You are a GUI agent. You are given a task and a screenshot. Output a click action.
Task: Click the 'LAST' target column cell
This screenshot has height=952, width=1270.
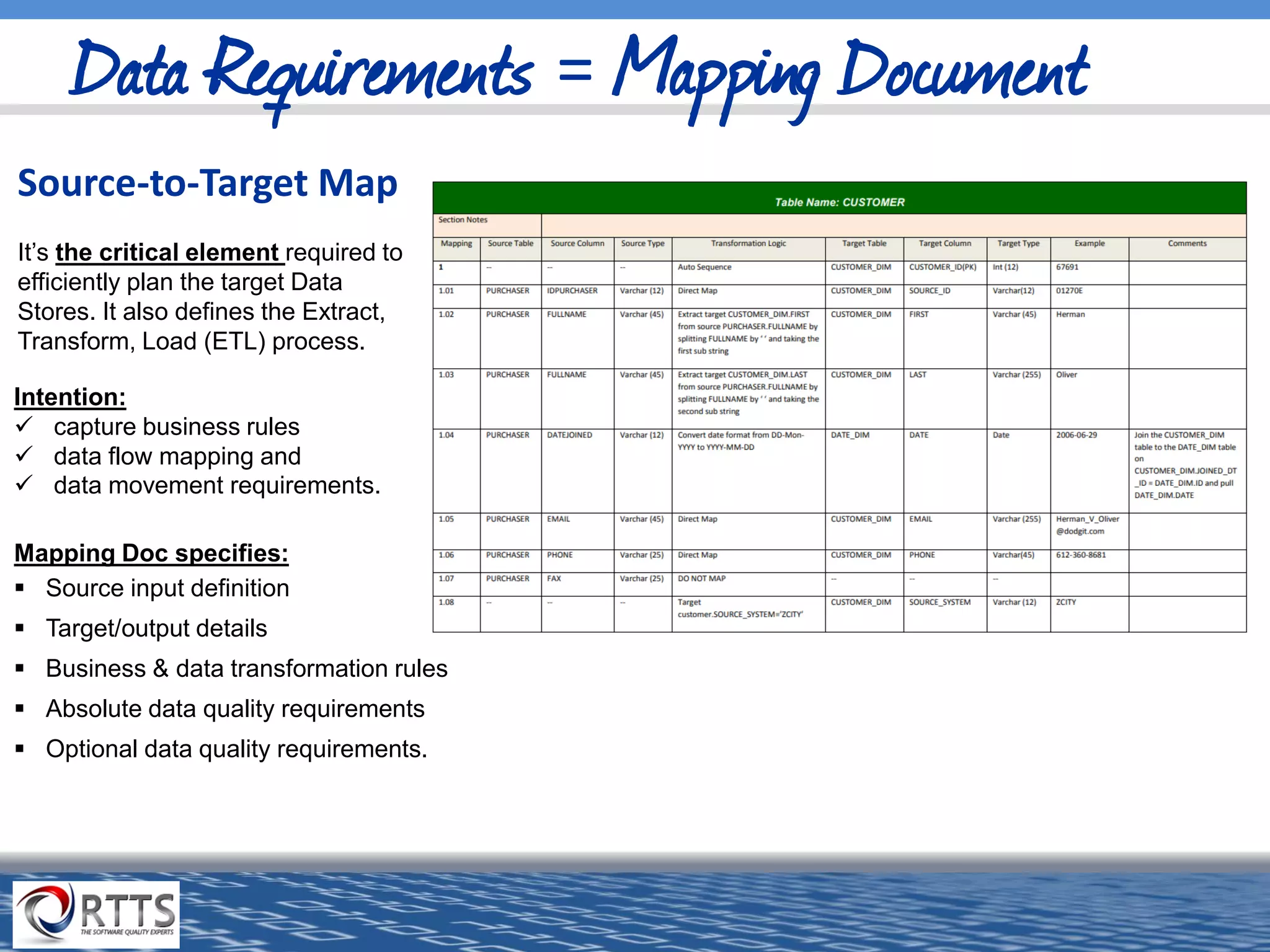944,399
